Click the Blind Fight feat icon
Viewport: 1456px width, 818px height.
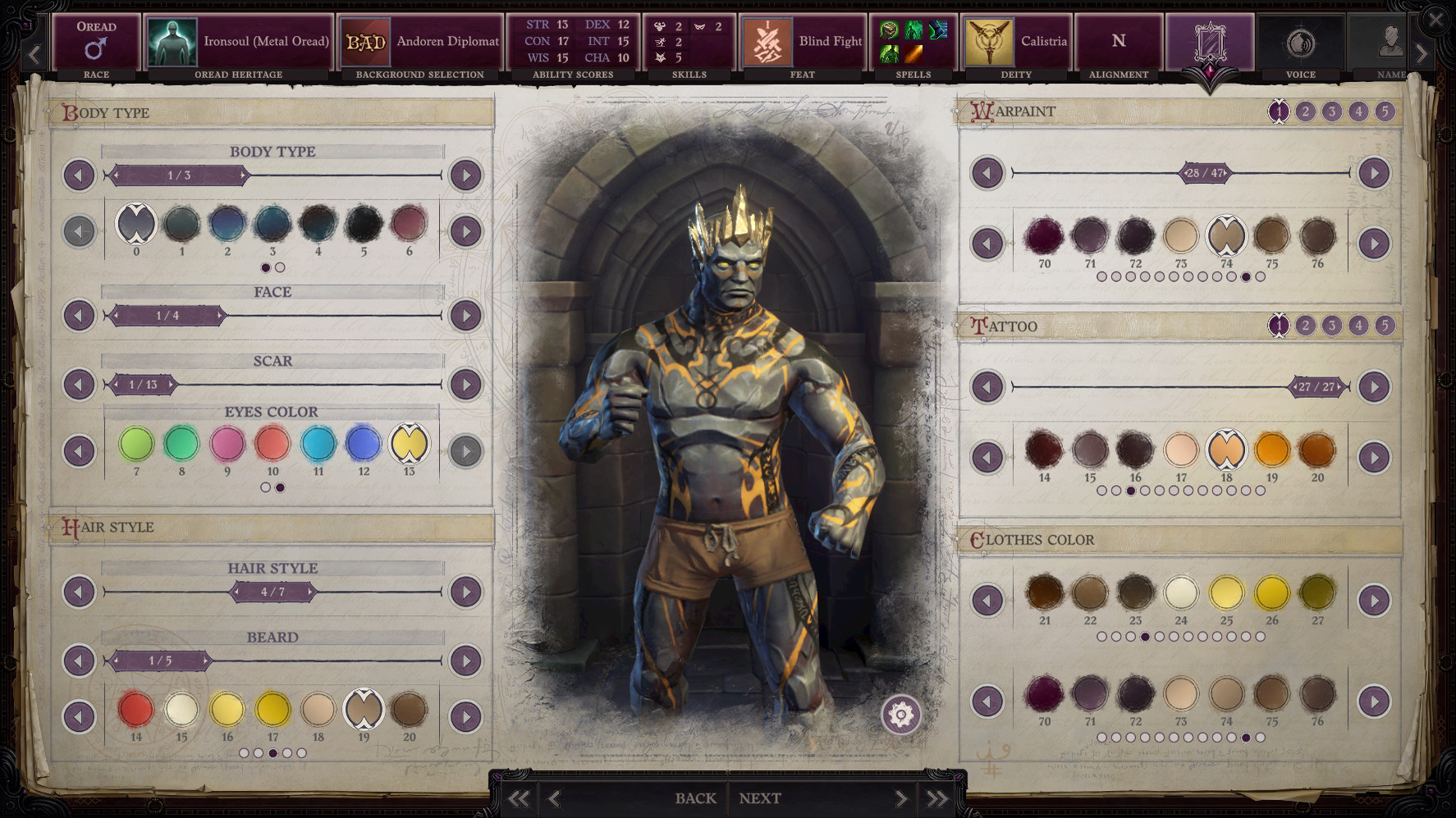tap(769, 42)
